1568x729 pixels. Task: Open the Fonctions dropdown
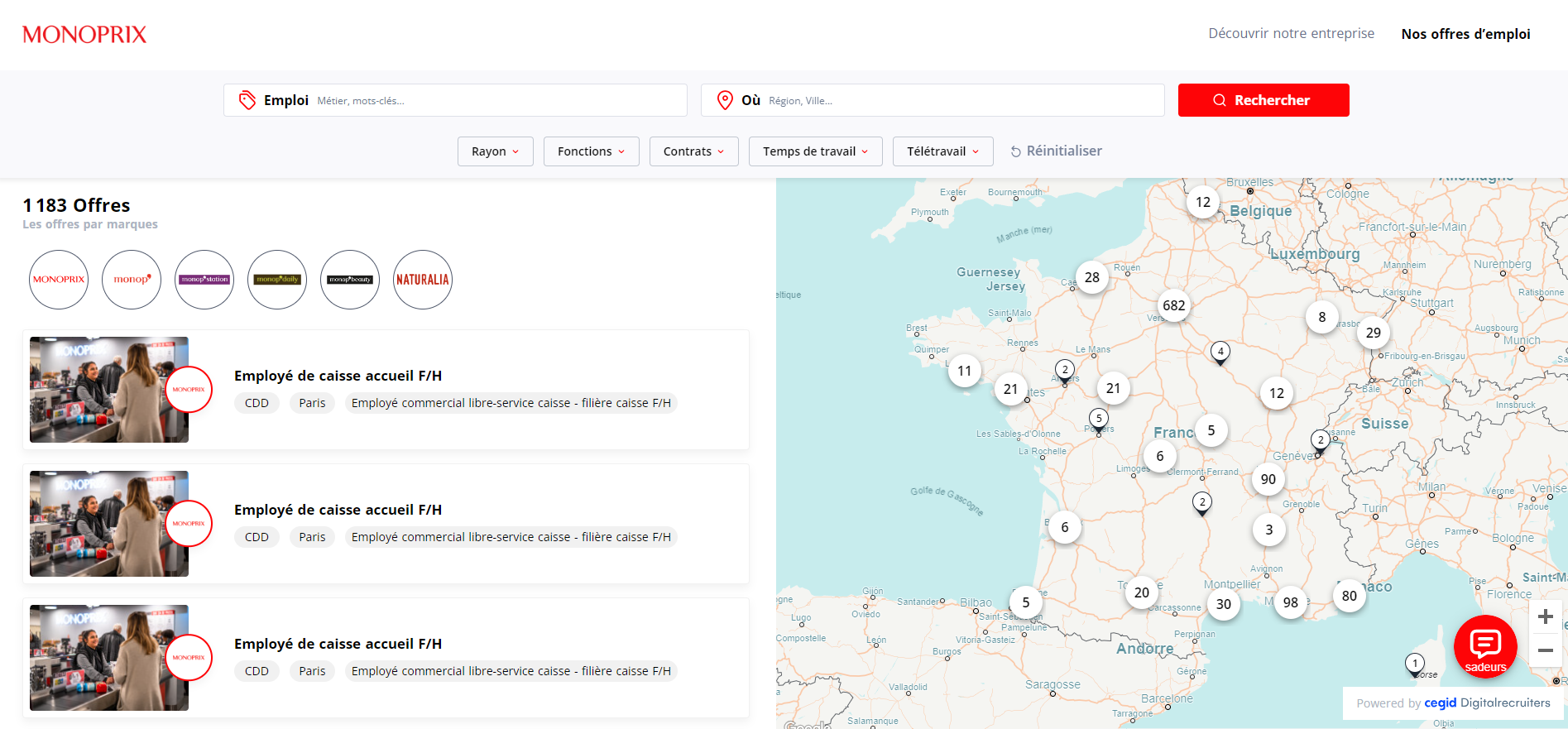(591, 151)
